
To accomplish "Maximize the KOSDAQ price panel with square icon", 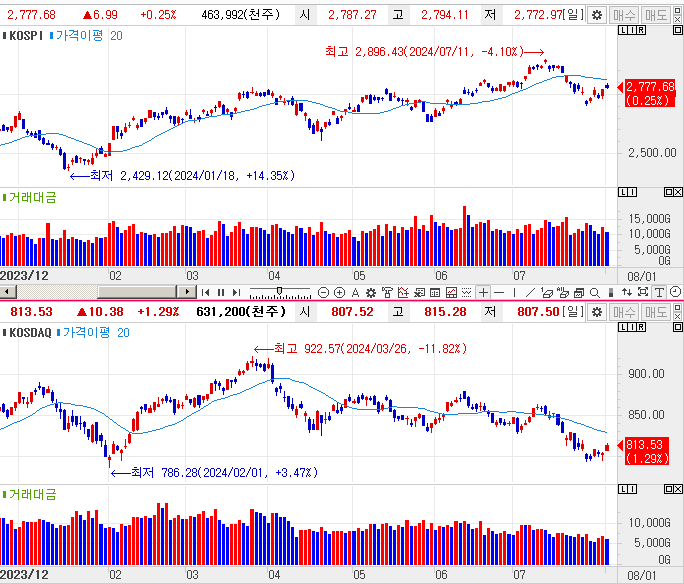I will (678, 328).
